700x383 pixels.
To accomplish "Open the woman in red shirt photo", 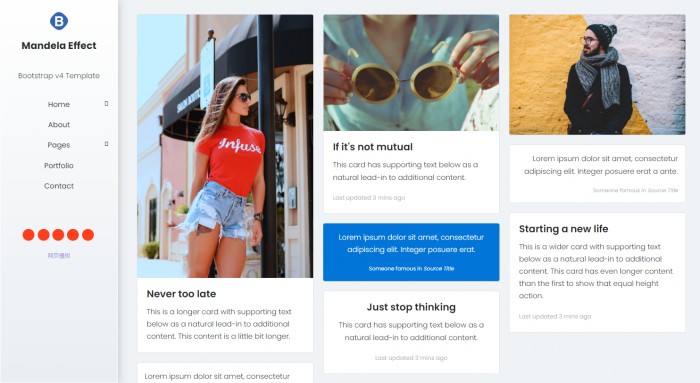I will pyautogui.click(x=225, y=146).
